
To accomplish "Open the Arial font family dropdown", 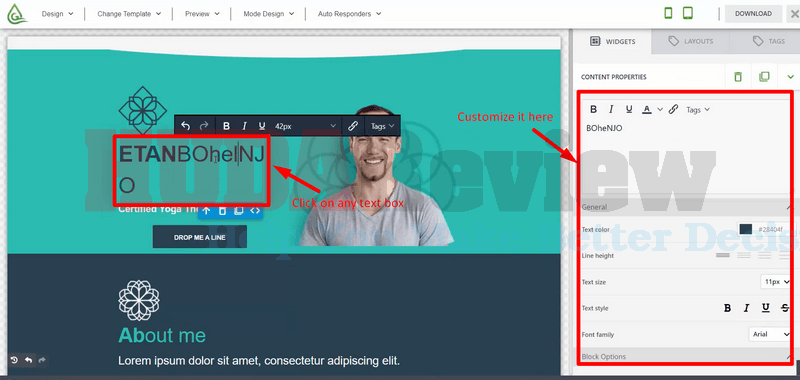I will point(770,335).
